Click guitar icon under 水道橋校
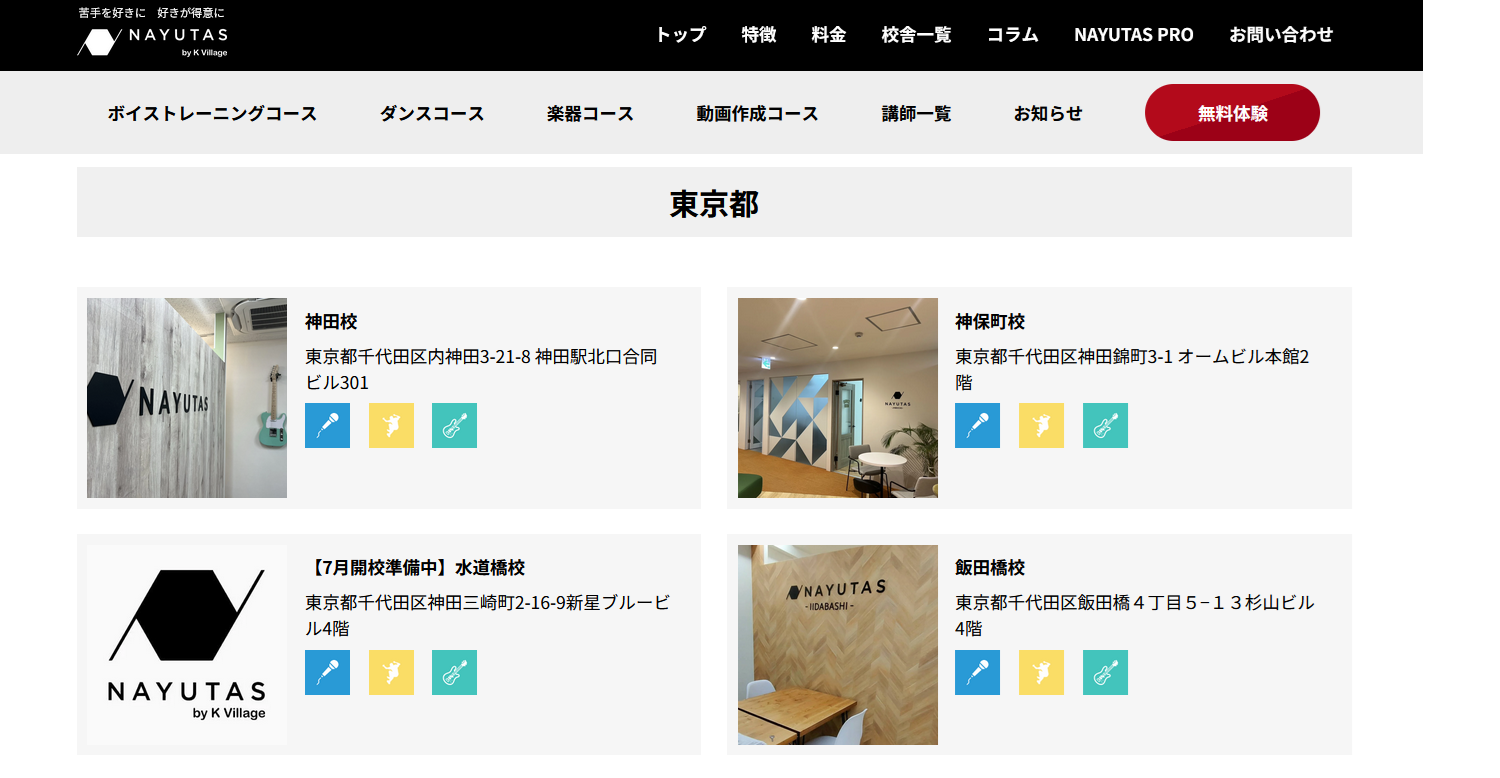 [454, 672]
